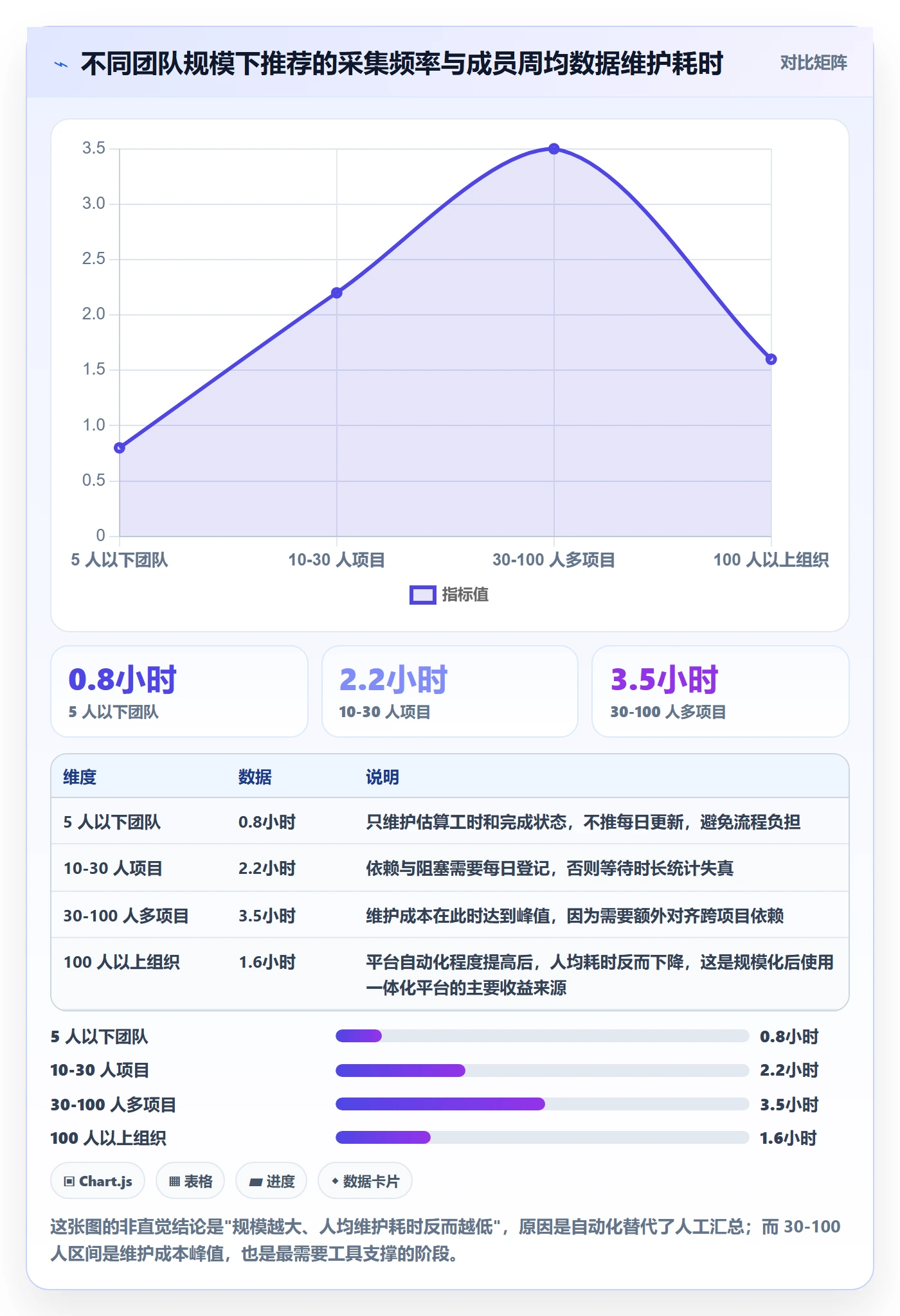This screenshot has height=1316, width=900.
Task: Open the 2.2小时 summary card
Action: (x=450, y=691)
